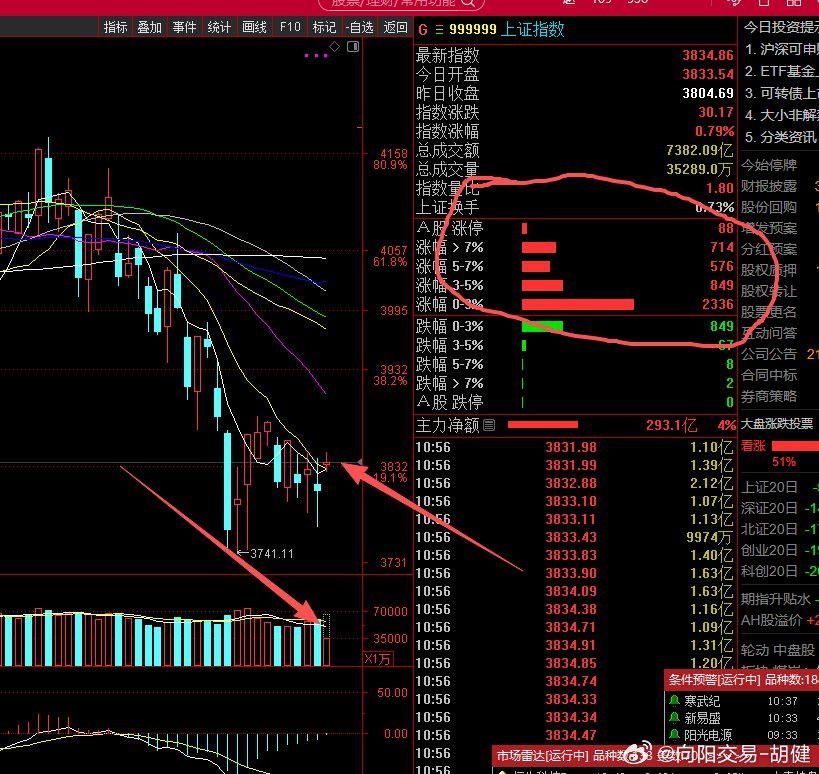The height and width of the screenshot is (774, 819).
Task: Open the 叠加 overlay menu
Action: pyautogui.click(x=149, y=27)
